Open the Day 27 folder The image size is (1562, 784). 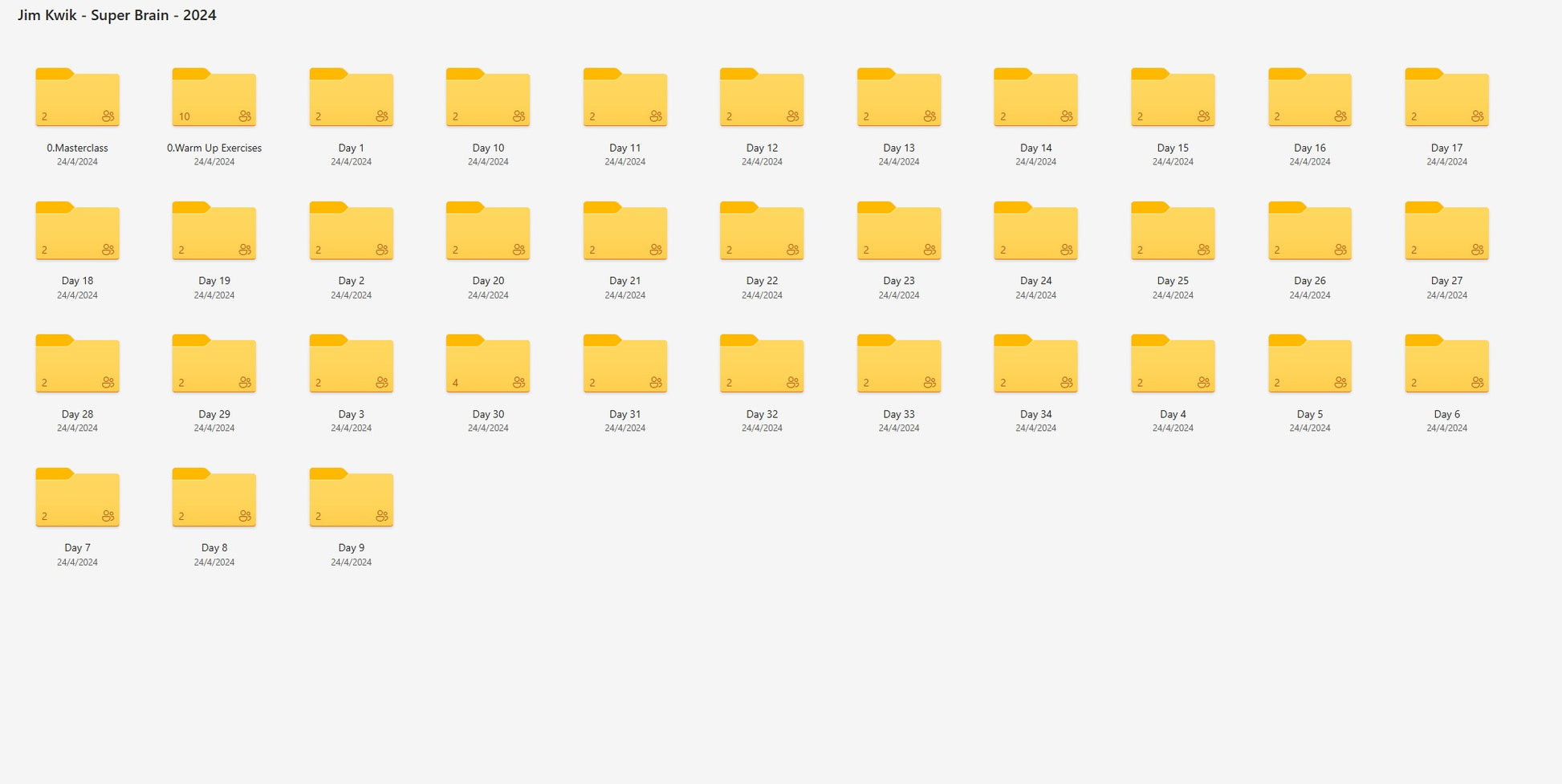(1446, 231)
